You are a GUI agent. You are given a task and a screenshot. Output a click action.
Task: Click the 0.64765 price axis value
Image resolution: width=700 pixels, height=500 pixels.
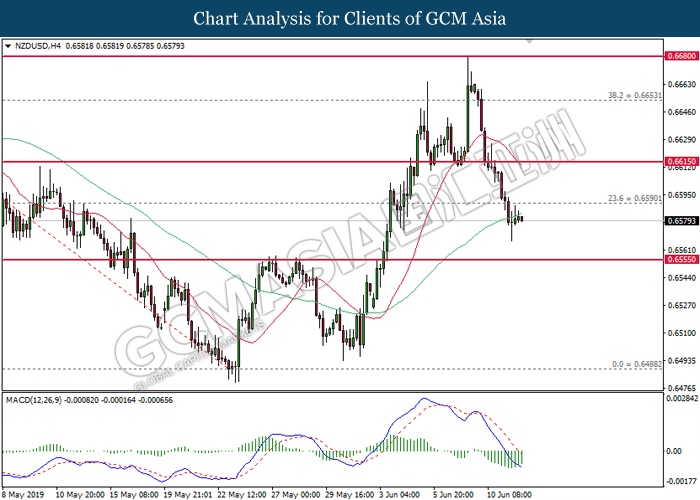click(x=682, y=388)
